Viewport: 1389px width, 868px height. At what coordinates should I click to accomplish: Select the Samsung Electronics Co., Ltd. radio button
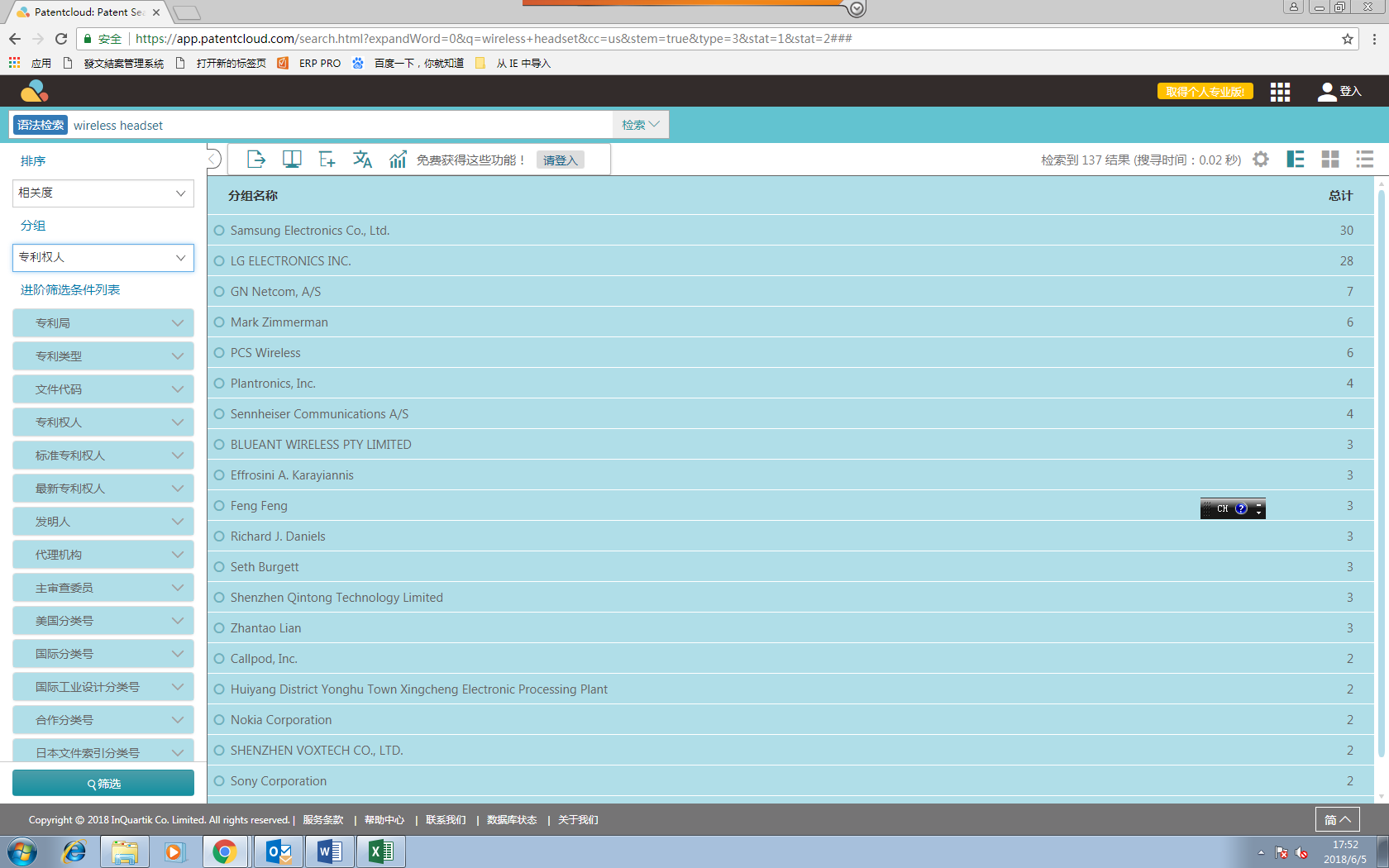219,231
